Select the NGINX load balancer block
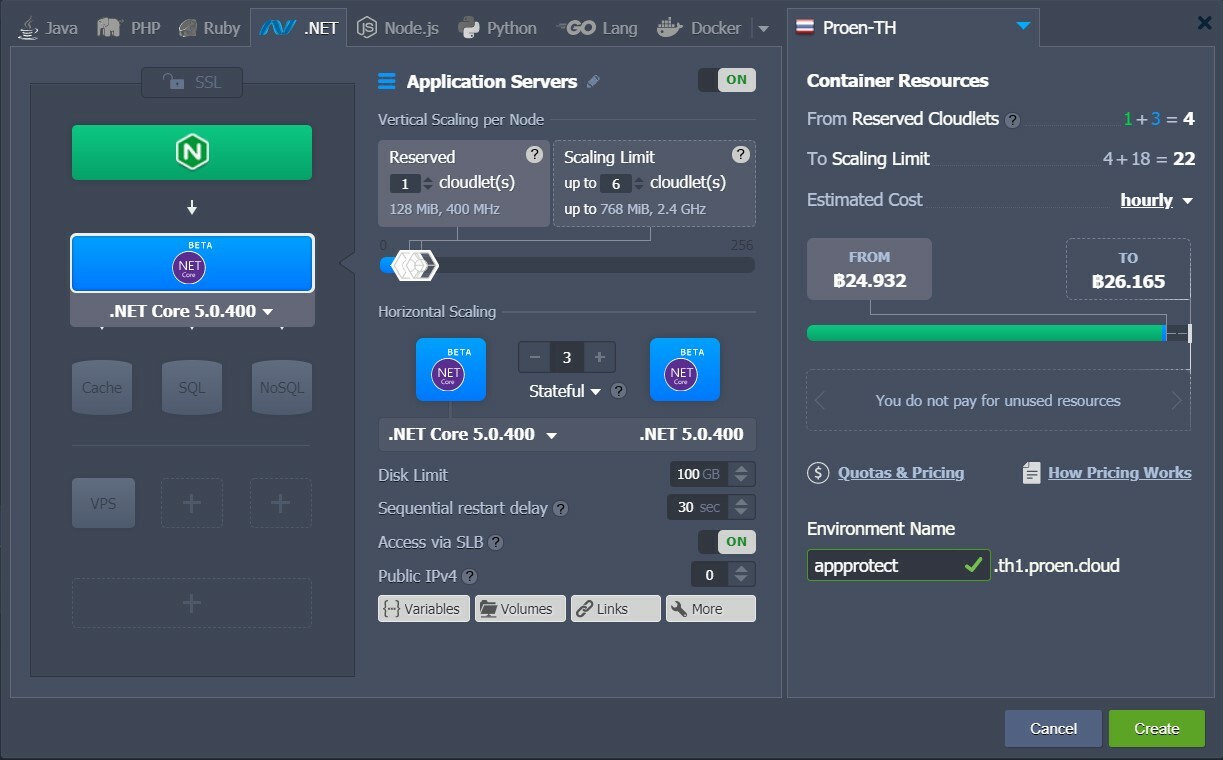 click(x=192, y=152)
